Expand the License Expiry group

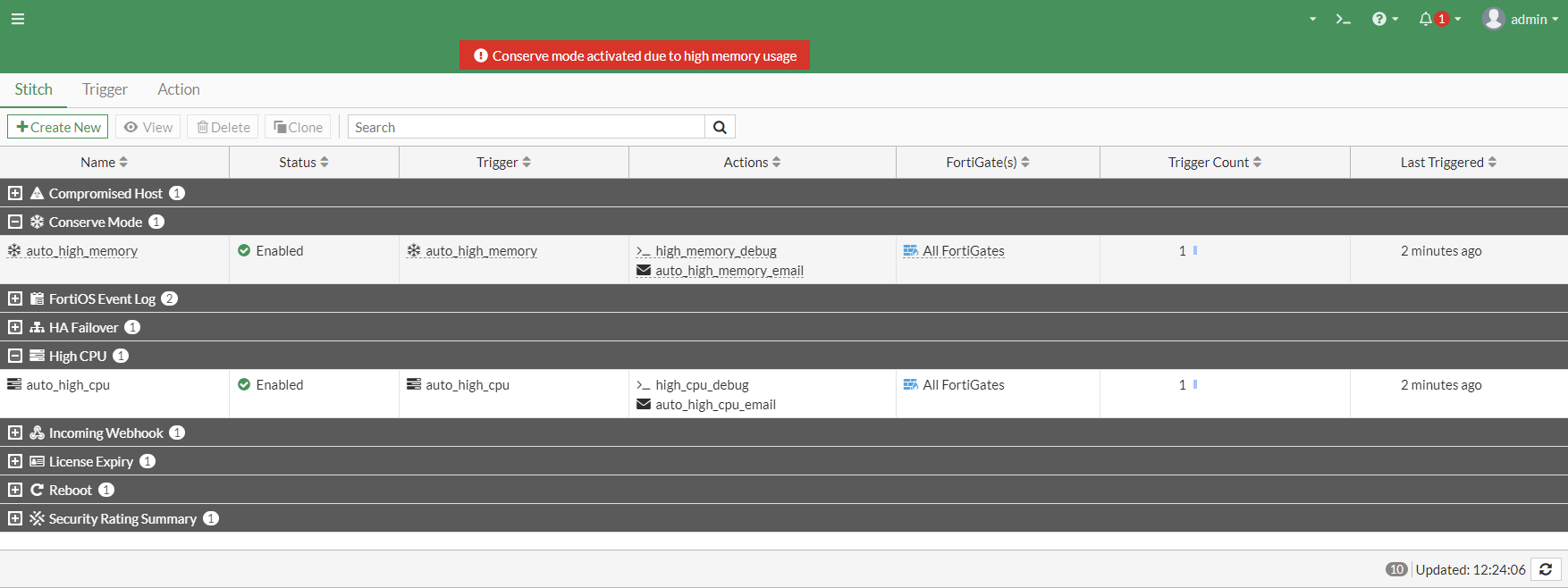(x=15, y=461)
